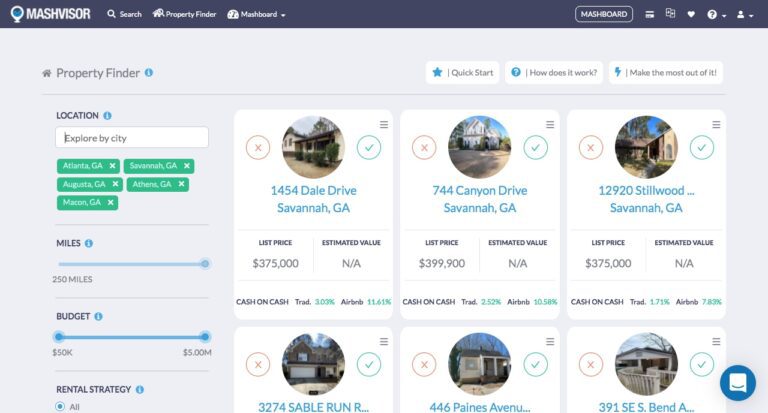Approve the 744 Canyon Drive property
The height and width of the screenshot is (413, 768).
536,147
